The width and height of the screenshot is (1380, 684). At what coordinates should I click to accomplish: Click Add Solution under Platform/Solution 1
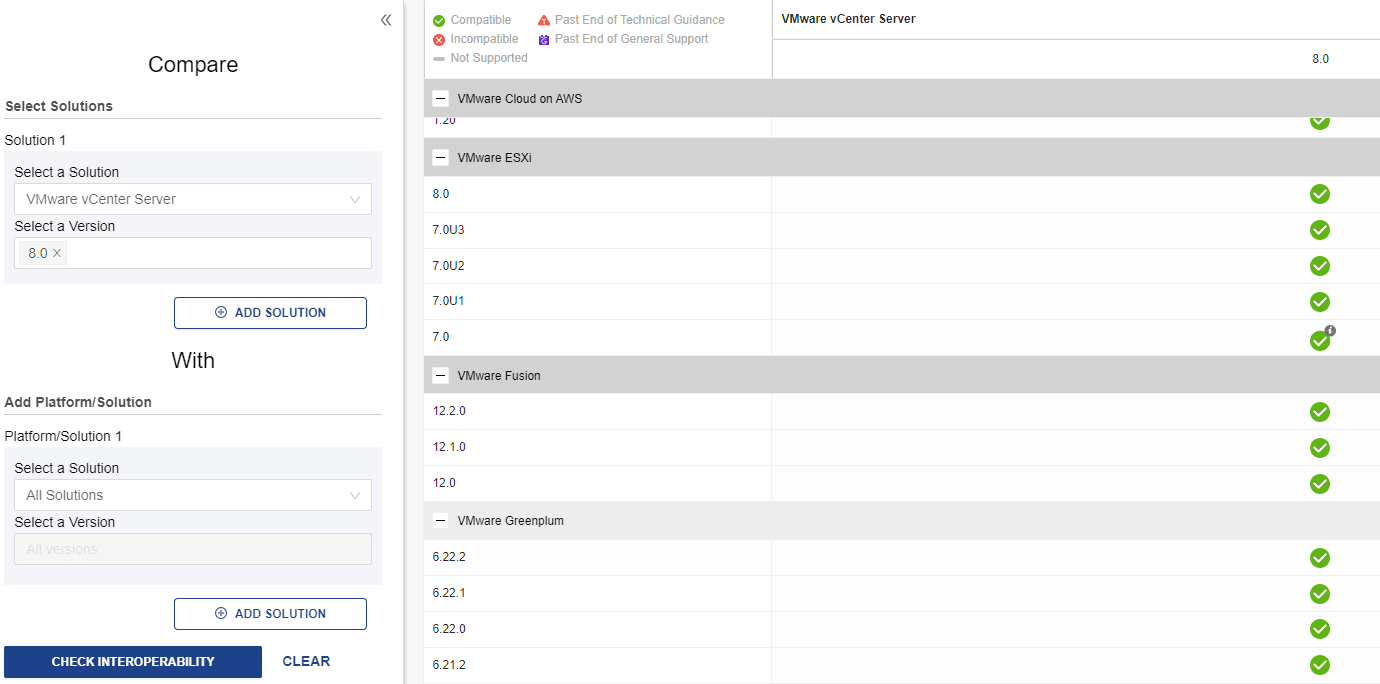[270, 614]
